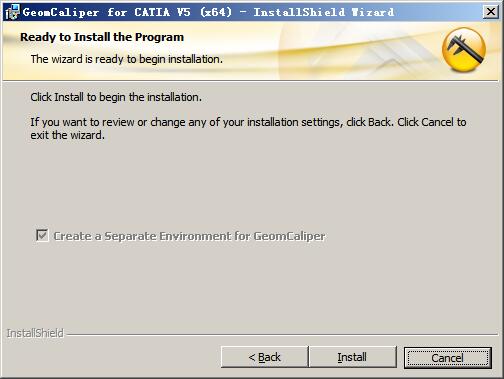This screenshot has height=379, width=504.
Task: Click empty gray area above the checkbox
Action: 250,187
